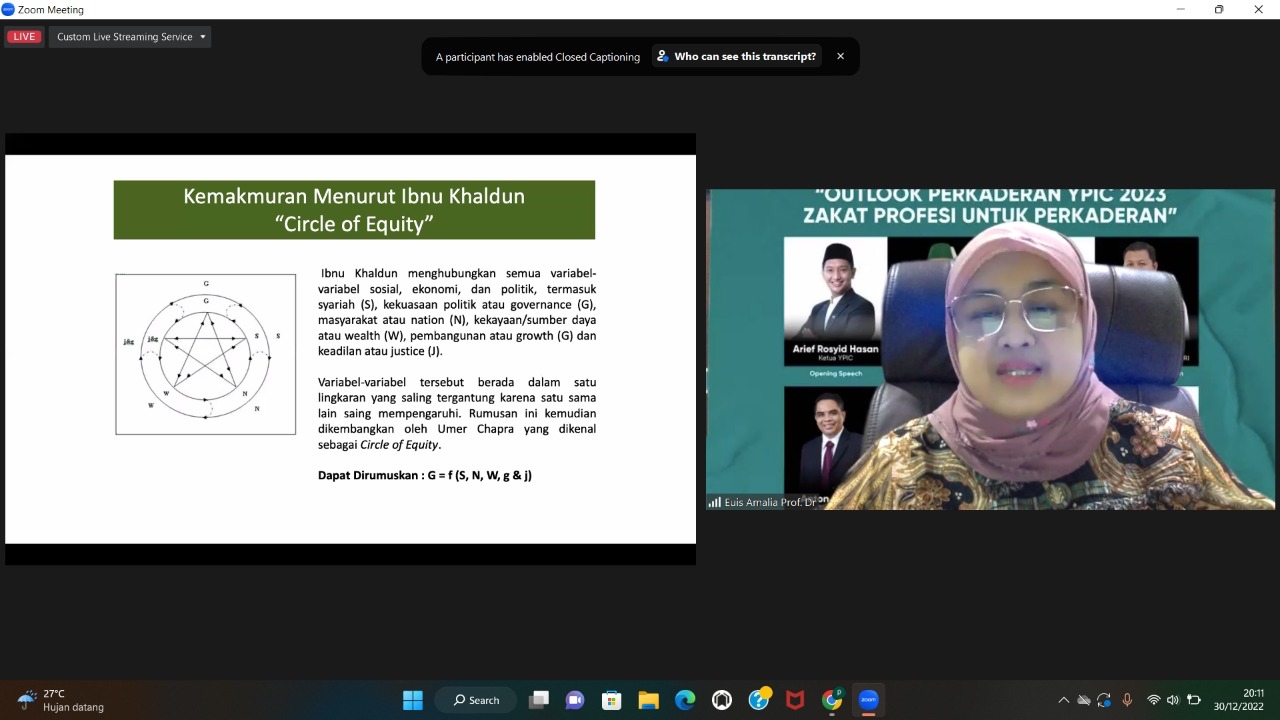Open 'Who can see this transcript?' link
This screenshot has height=720, width=1280.
point(736,57)
